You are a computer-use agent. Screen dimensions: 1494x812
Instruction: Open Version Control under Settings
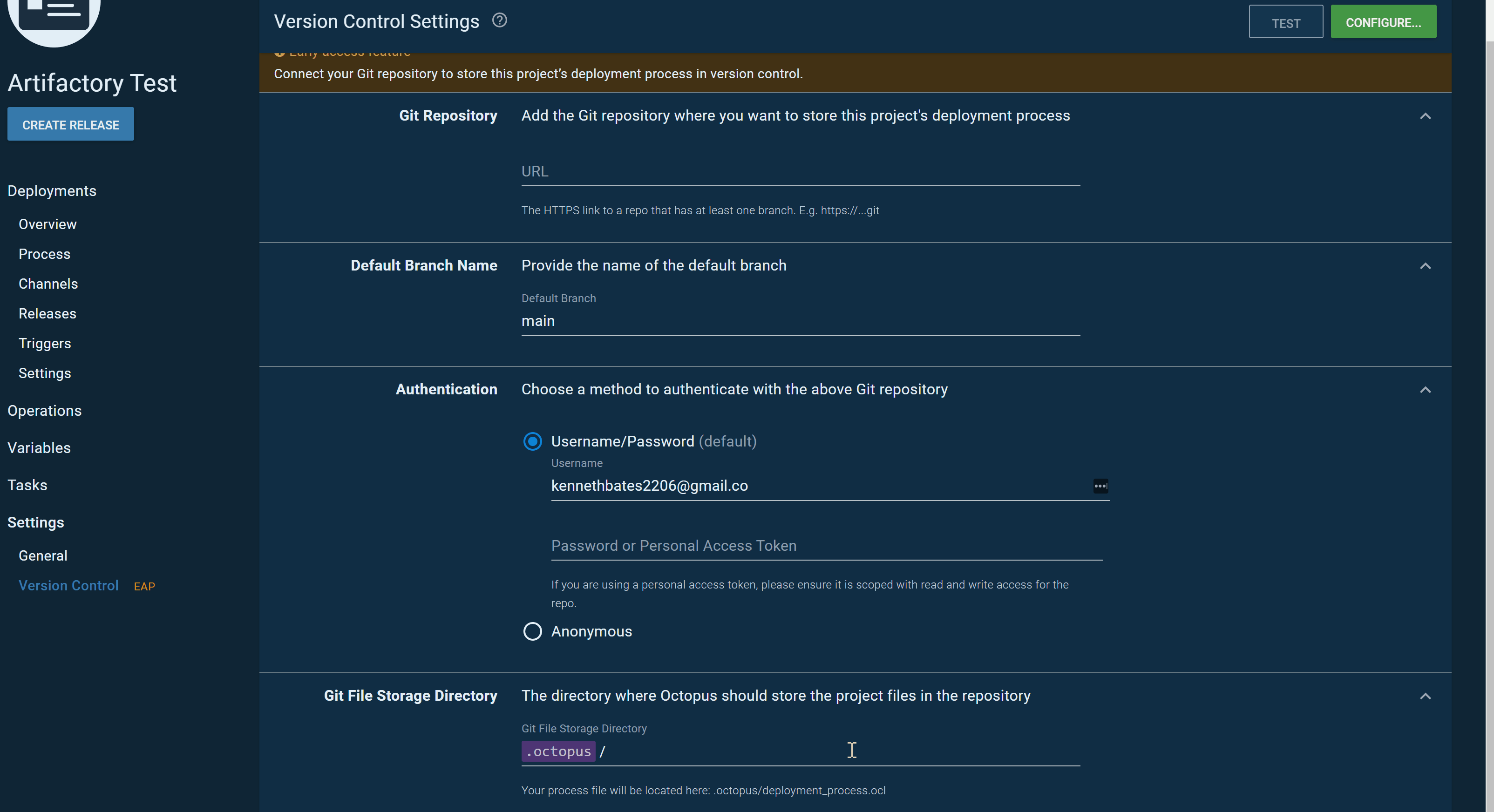click(x=68, y=585)
